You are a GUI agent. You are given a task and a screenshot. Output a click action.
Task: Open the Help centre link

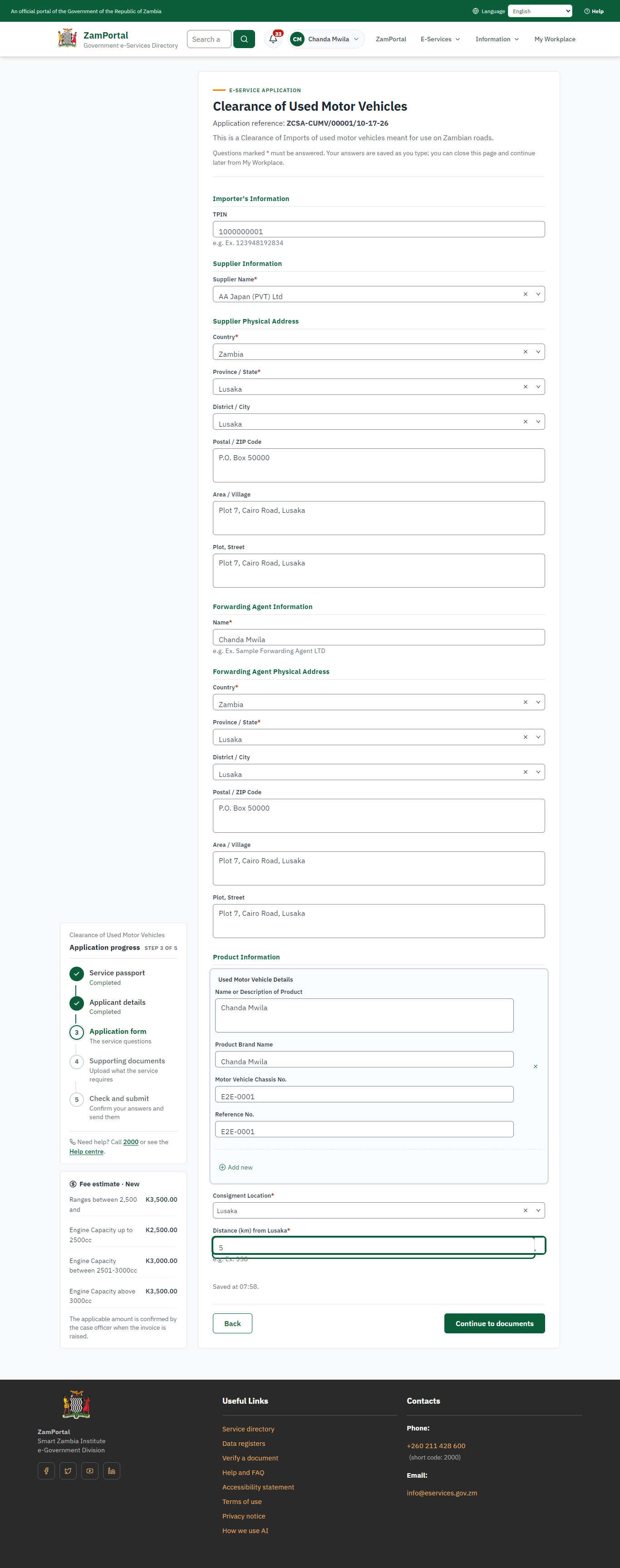click(x=87, y=1152)
